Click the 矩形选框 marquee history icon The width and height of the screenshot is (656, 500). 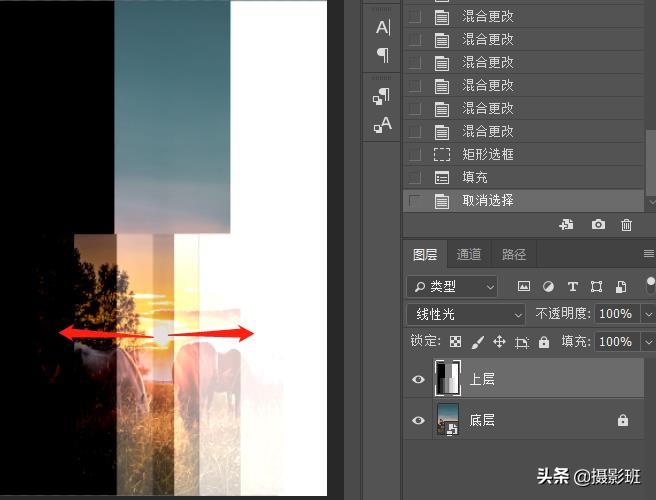point(442,154)
